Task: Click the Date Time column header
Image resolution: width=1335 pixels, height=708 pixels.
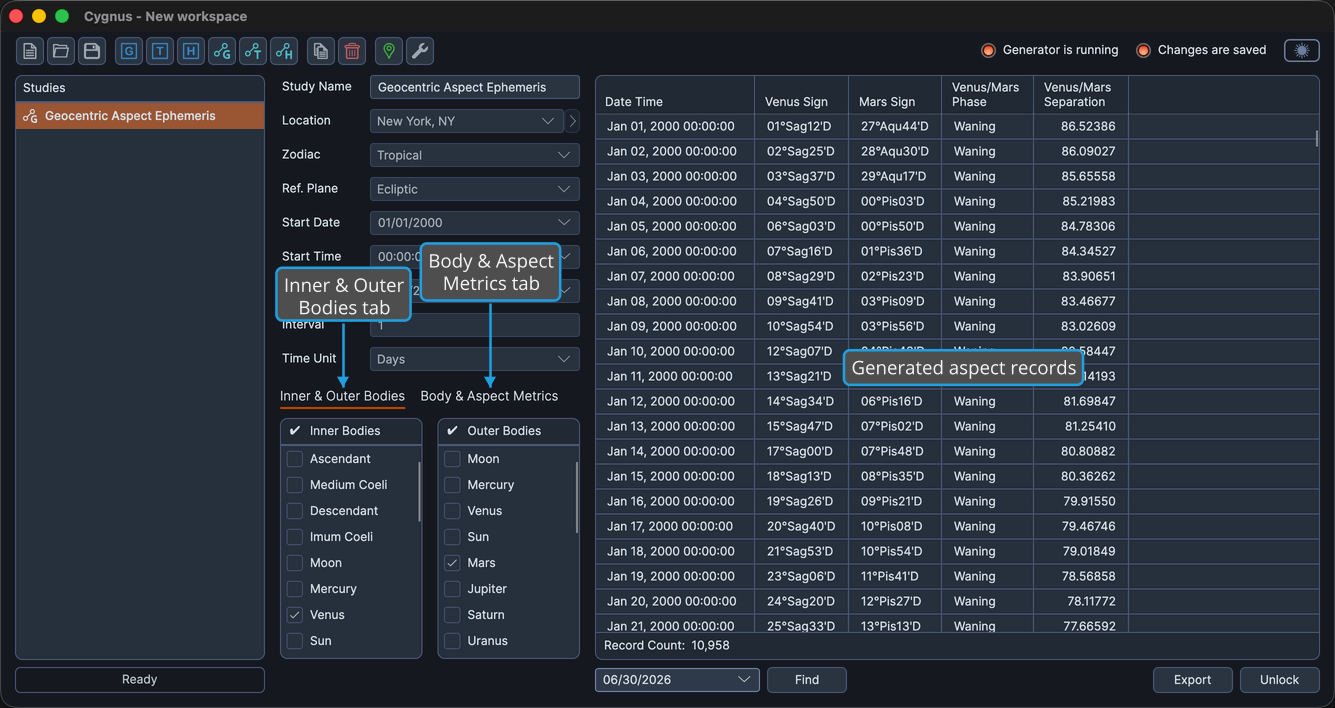Action: (675, 95)
